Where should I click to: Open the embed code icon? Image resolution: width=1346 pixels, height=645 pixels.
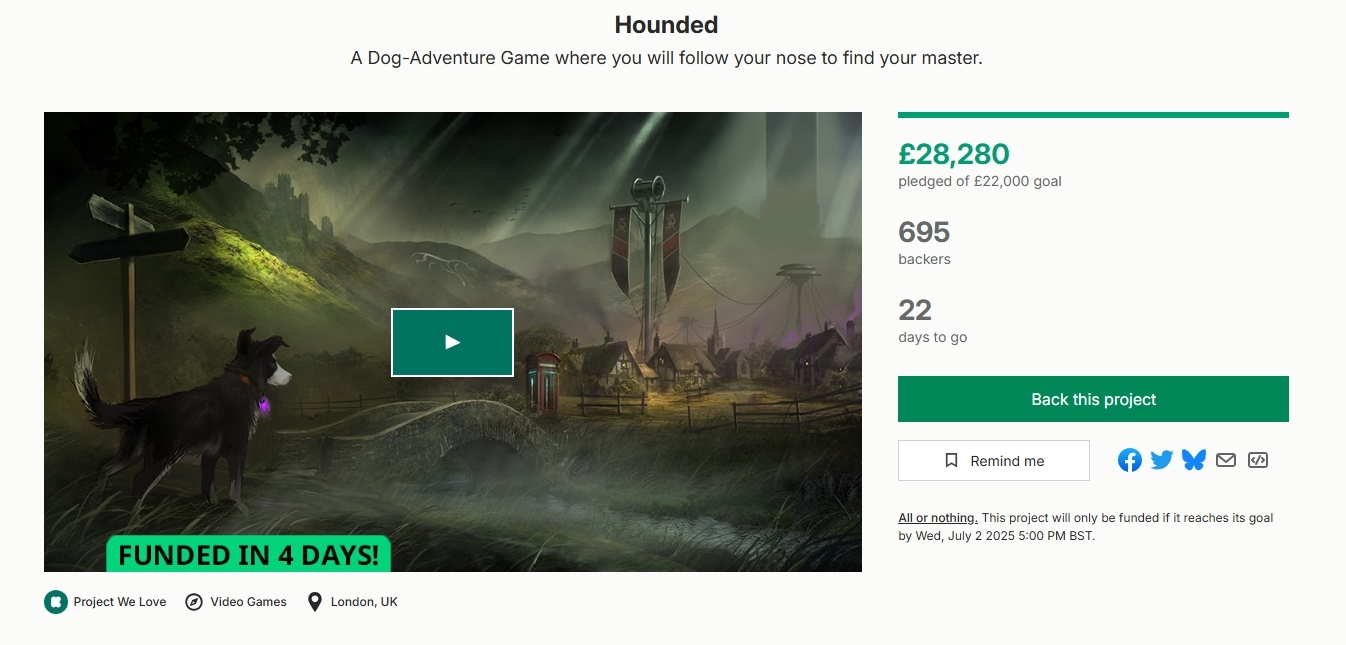point(1258,460)
